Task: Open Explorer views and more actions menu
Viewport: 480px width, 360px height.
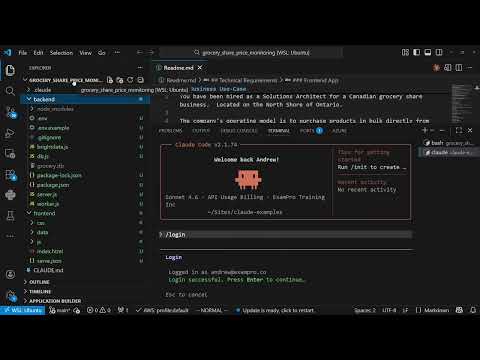Action: [140, 68]
